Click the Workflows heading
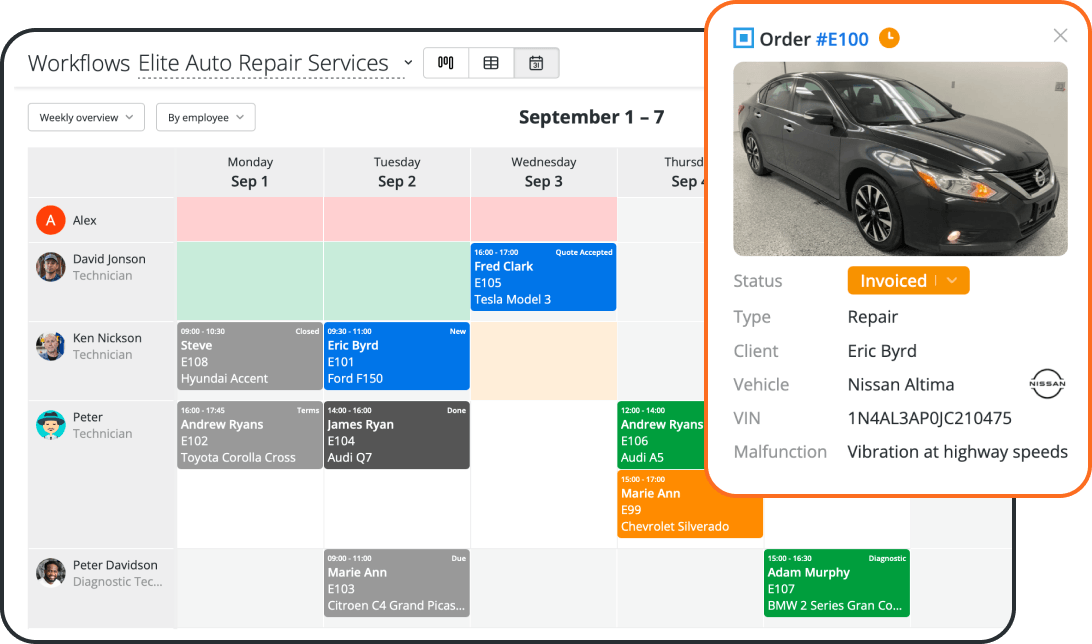 point(79,63)
